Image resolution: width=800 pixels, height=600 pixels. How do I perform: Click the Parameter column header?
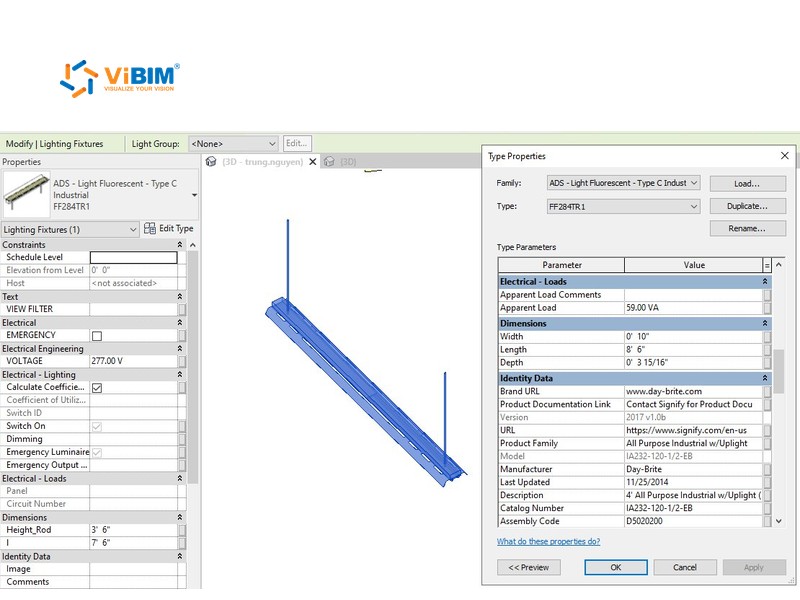coord(561,265)
